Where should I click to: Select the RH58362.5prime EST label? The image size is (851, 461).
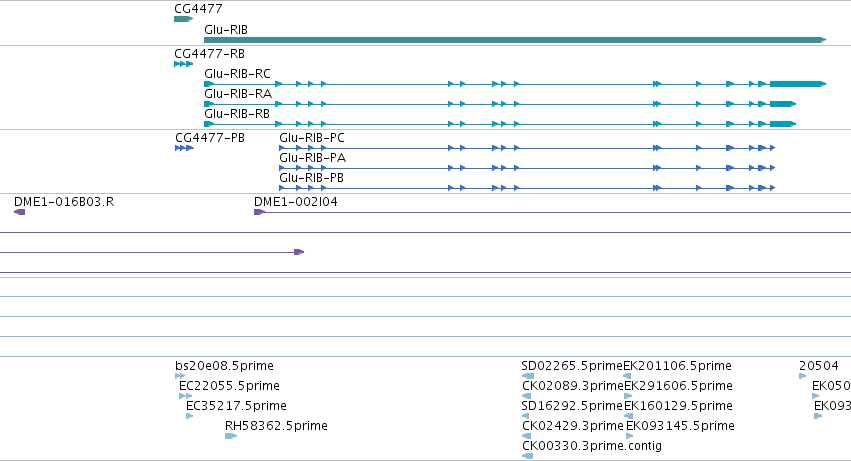[x=276, y=426]
